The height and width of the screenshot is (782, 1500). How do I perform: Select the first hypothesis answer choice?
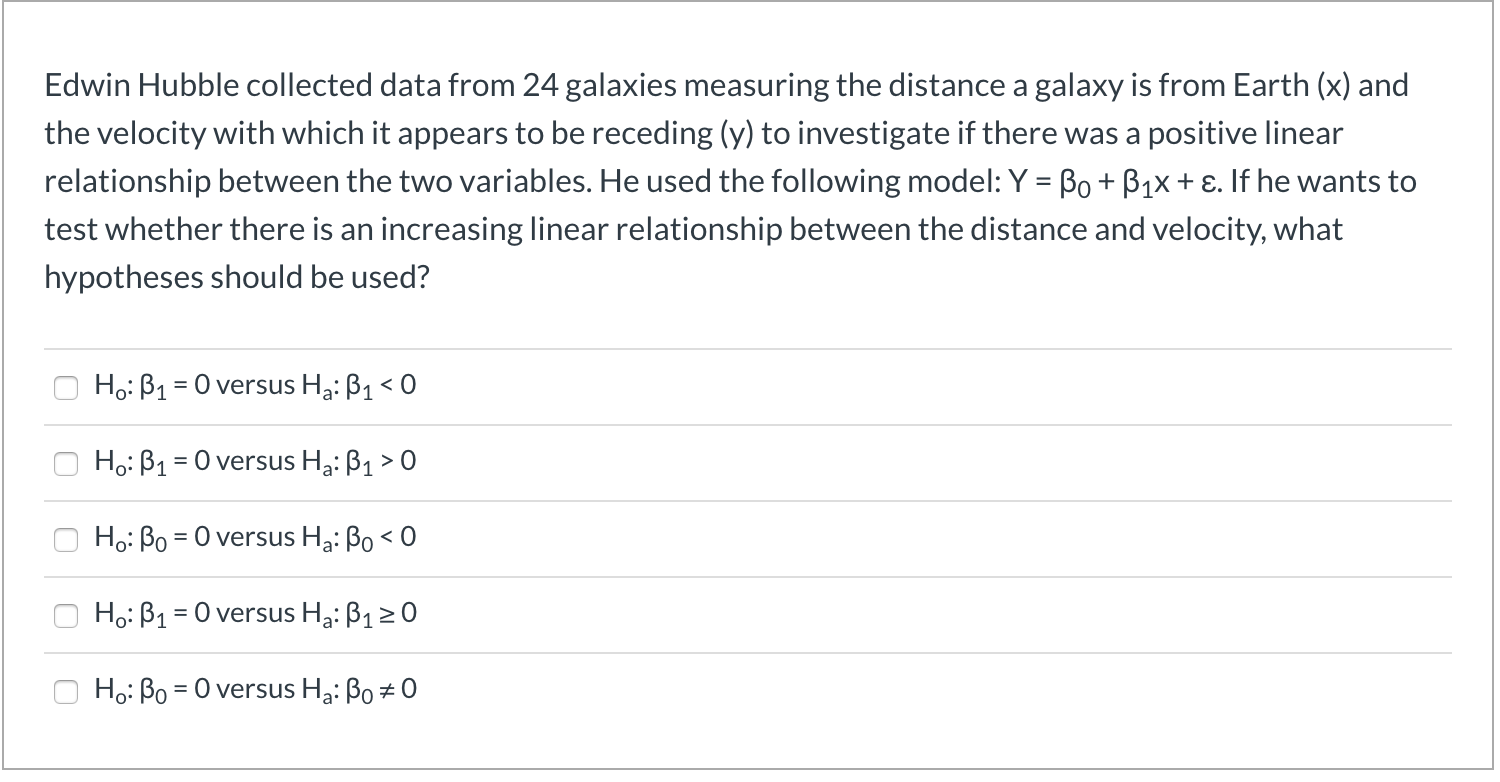(66, 387)
